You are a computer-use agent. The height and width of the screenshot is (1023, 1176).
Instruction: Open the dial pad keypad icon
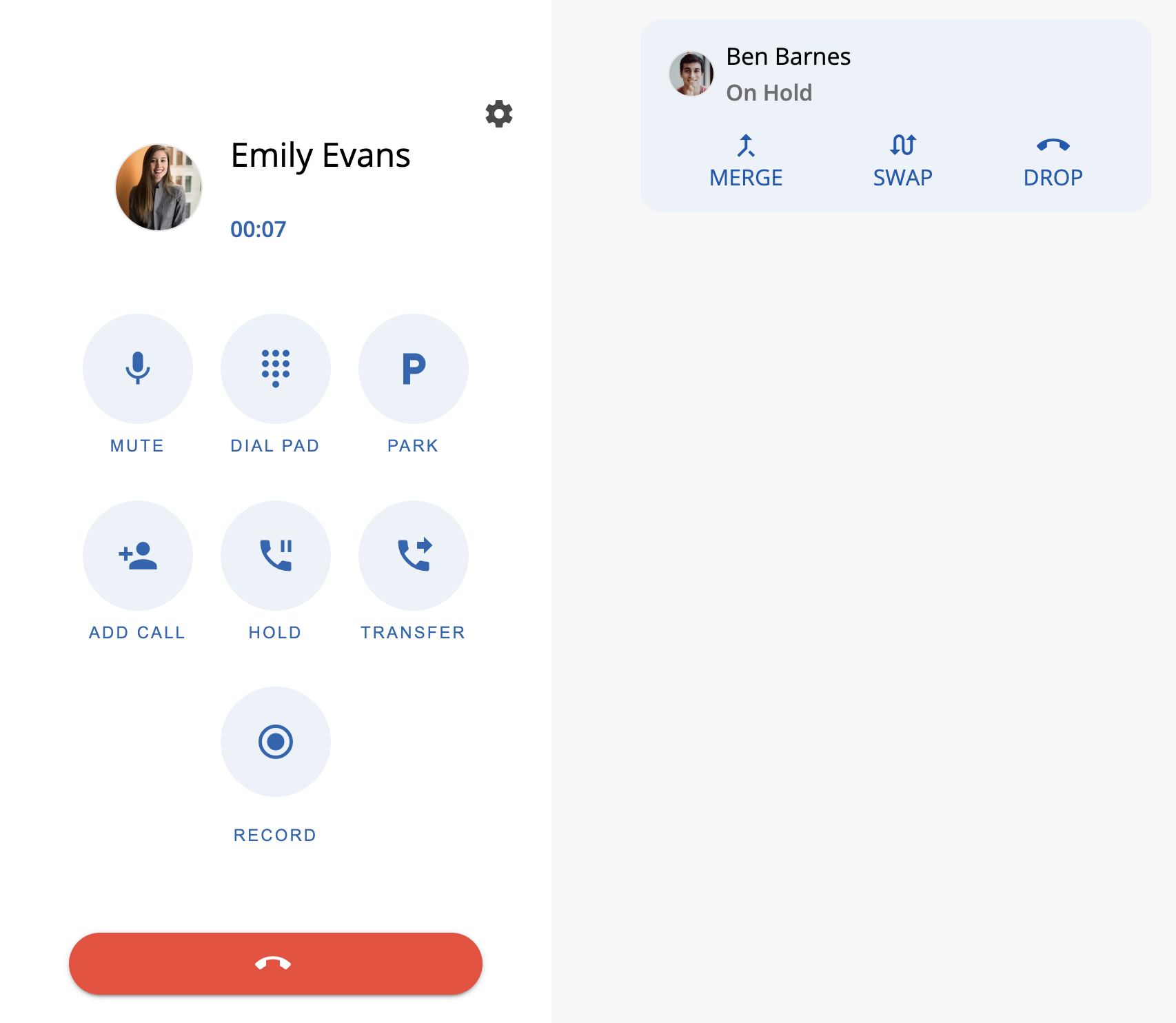pos(276,369)
